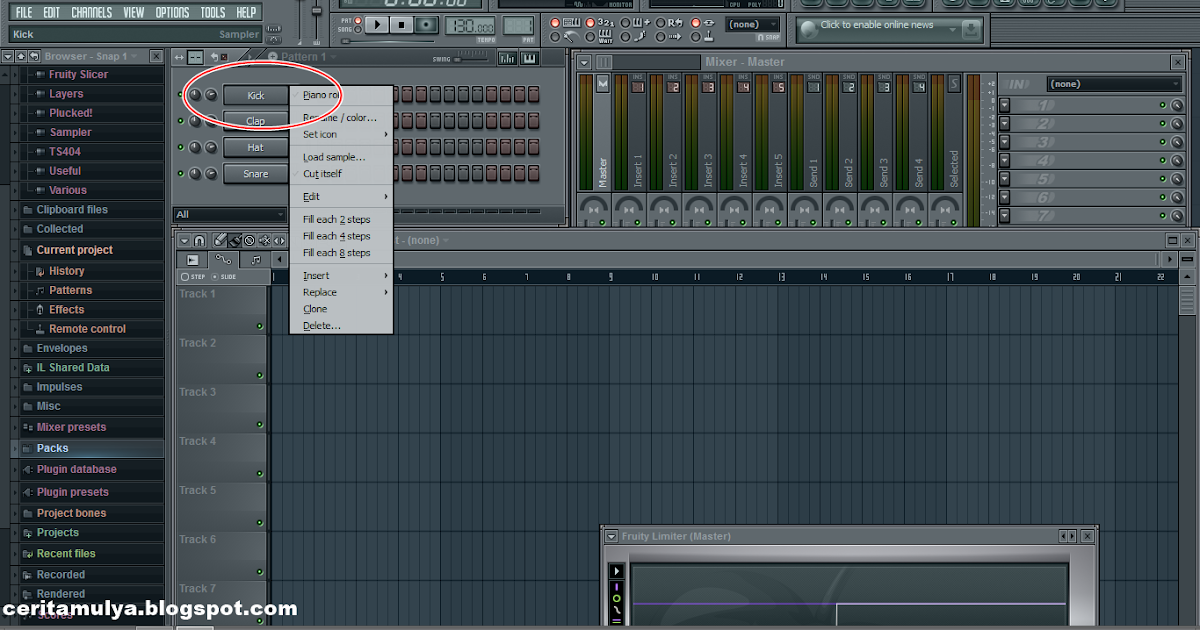Choose Load sample from context menu
This screenshot has width=1200, height=630.
tap(341, 157)
